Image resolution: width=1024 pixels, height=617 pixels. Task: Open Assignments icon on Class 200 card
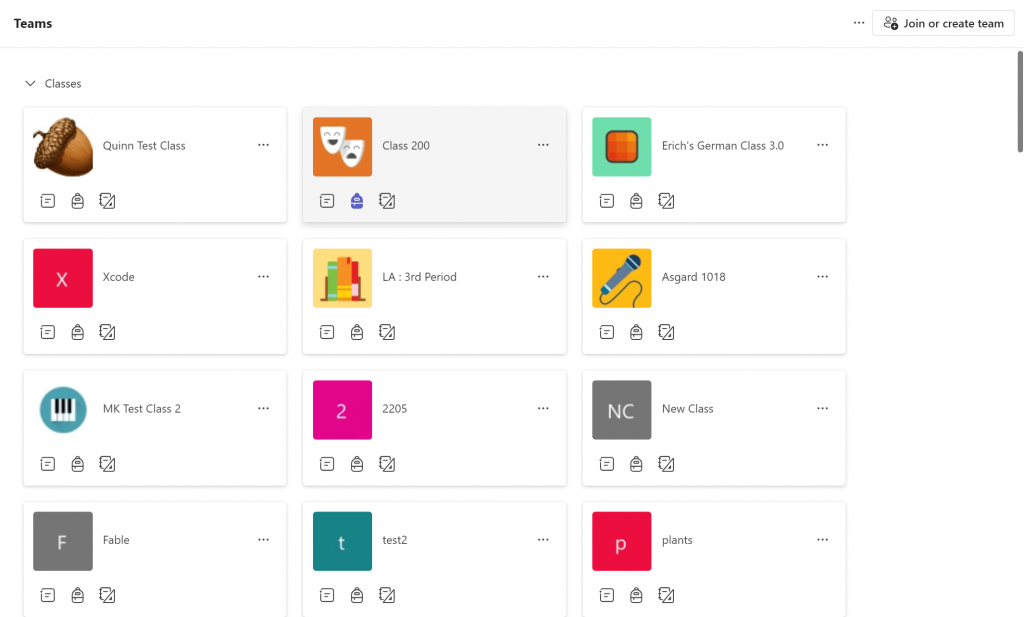point(327,201)
